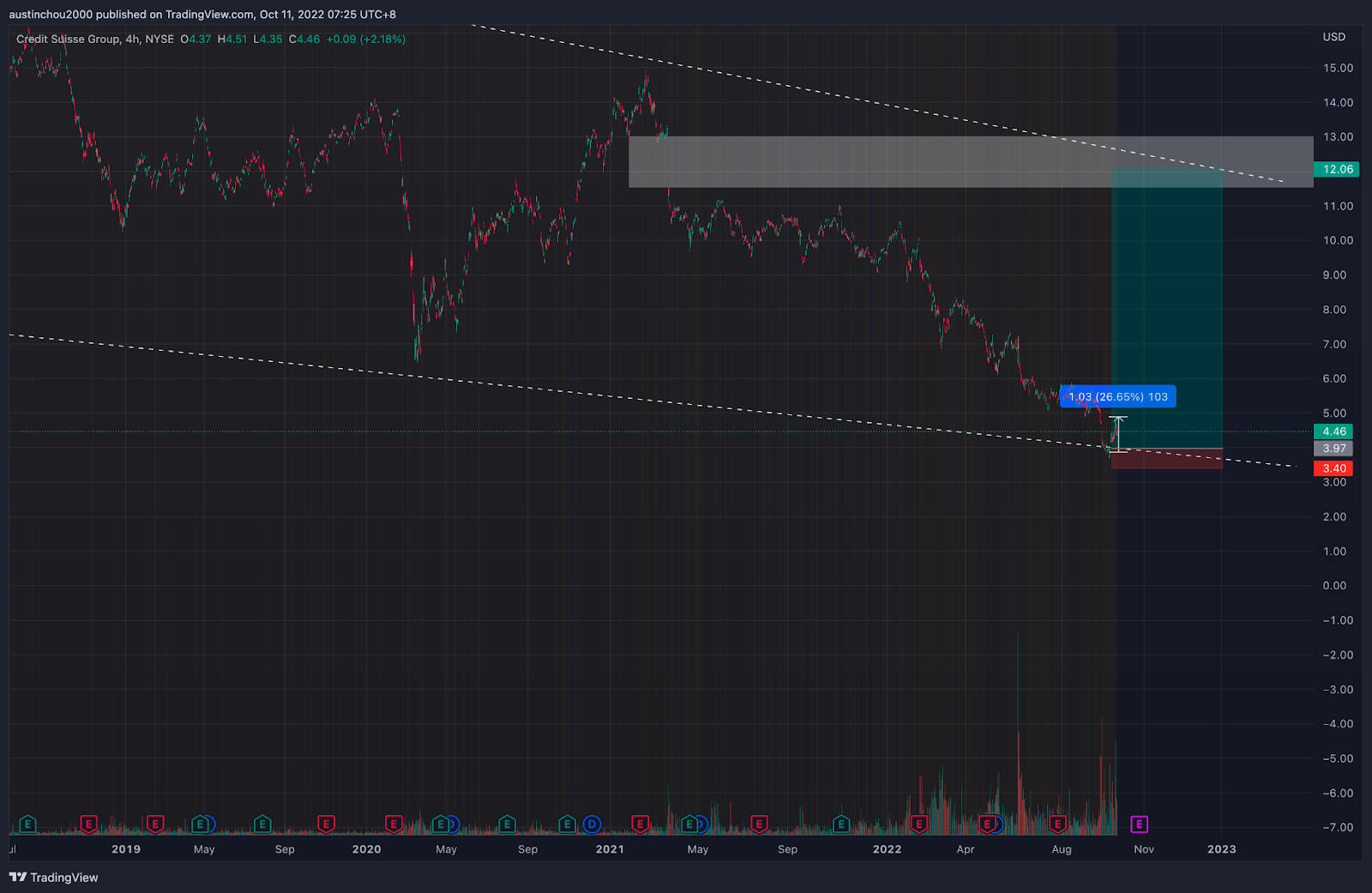This screenshot has width=1372, height=893.
Task: Open the red earnings marker near Aug 2022
Action: pos(1057,824)
